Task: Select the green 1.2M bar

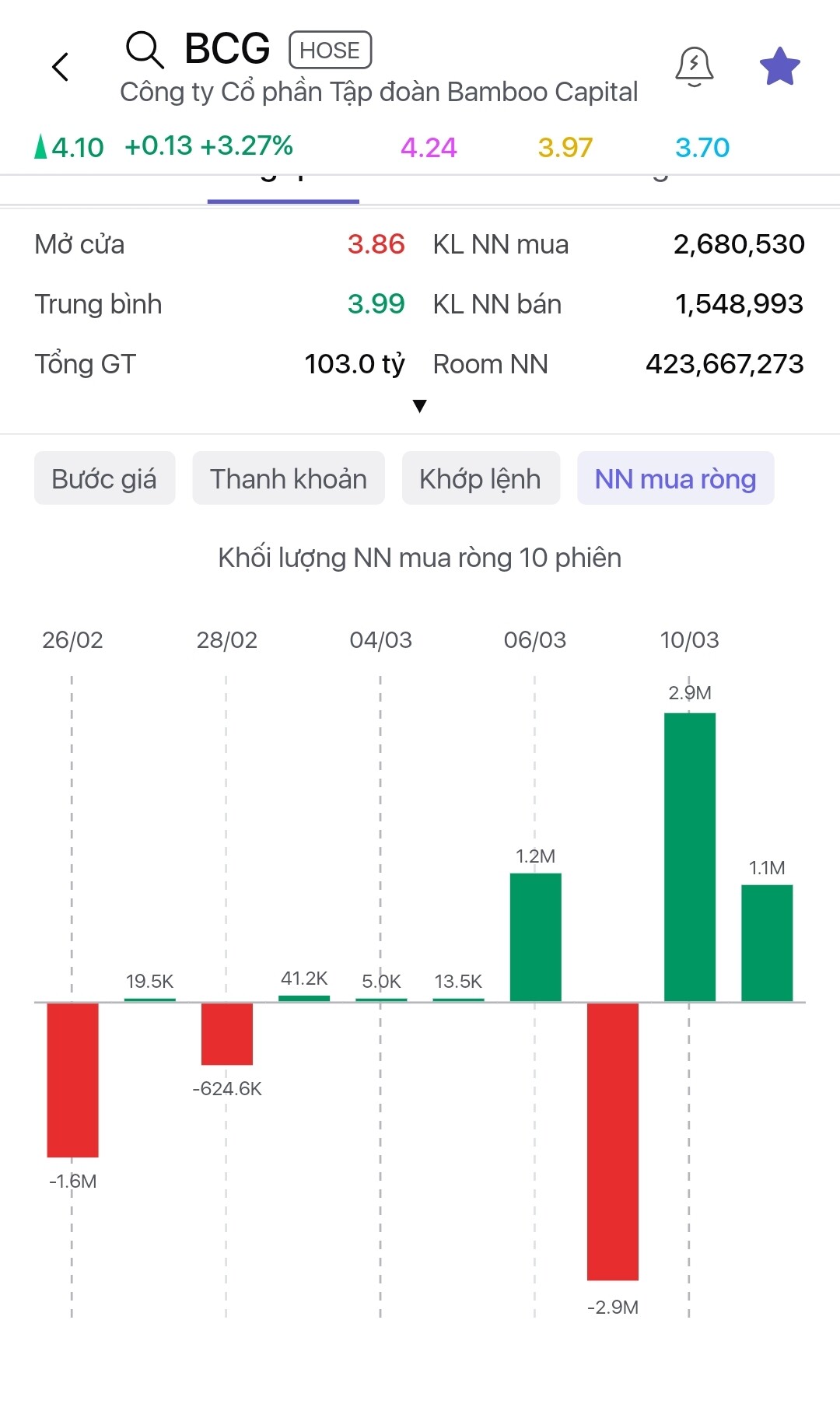Action: [x=535, y=937]
